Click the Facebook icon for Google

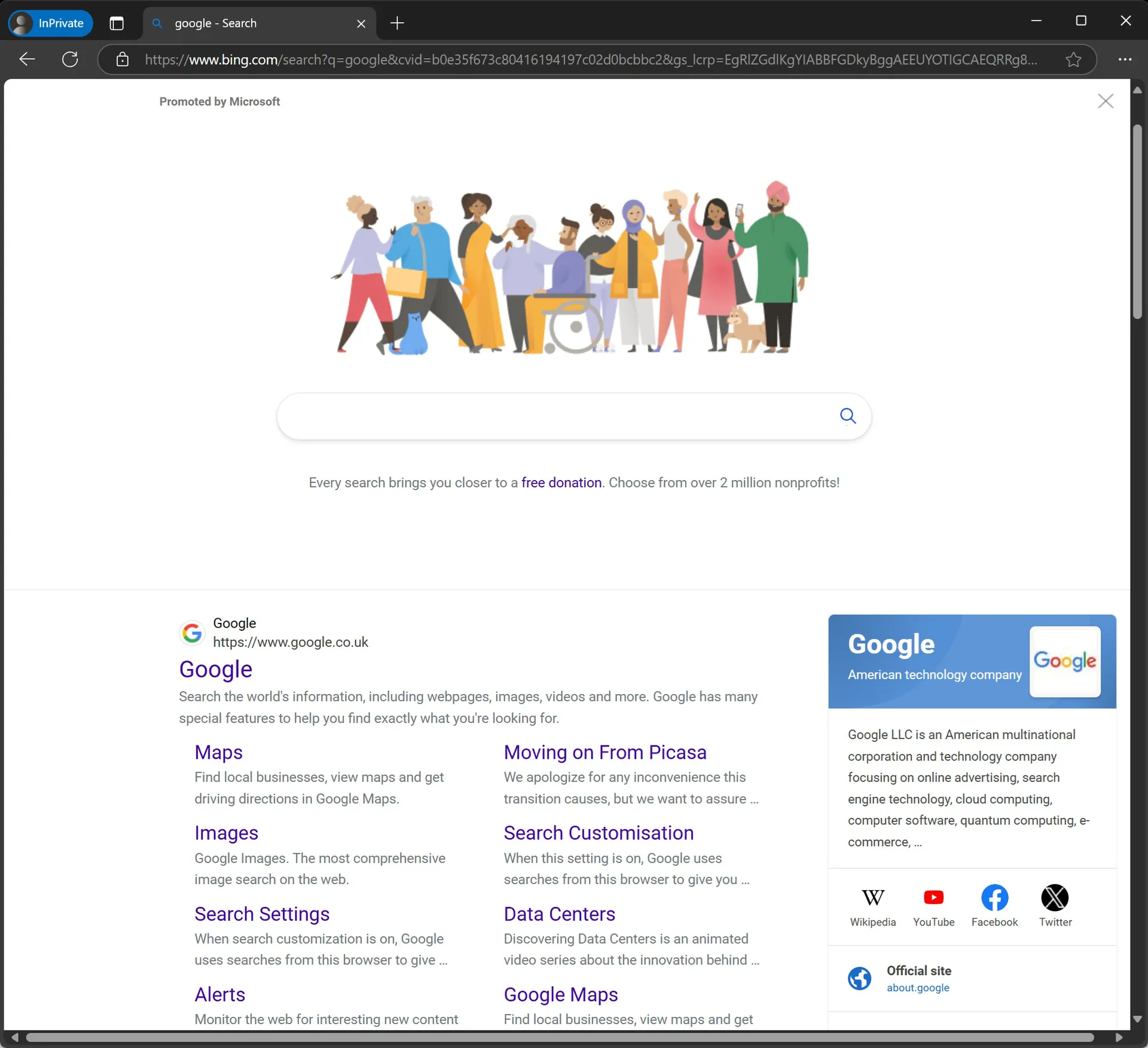[x=994, y=897]
